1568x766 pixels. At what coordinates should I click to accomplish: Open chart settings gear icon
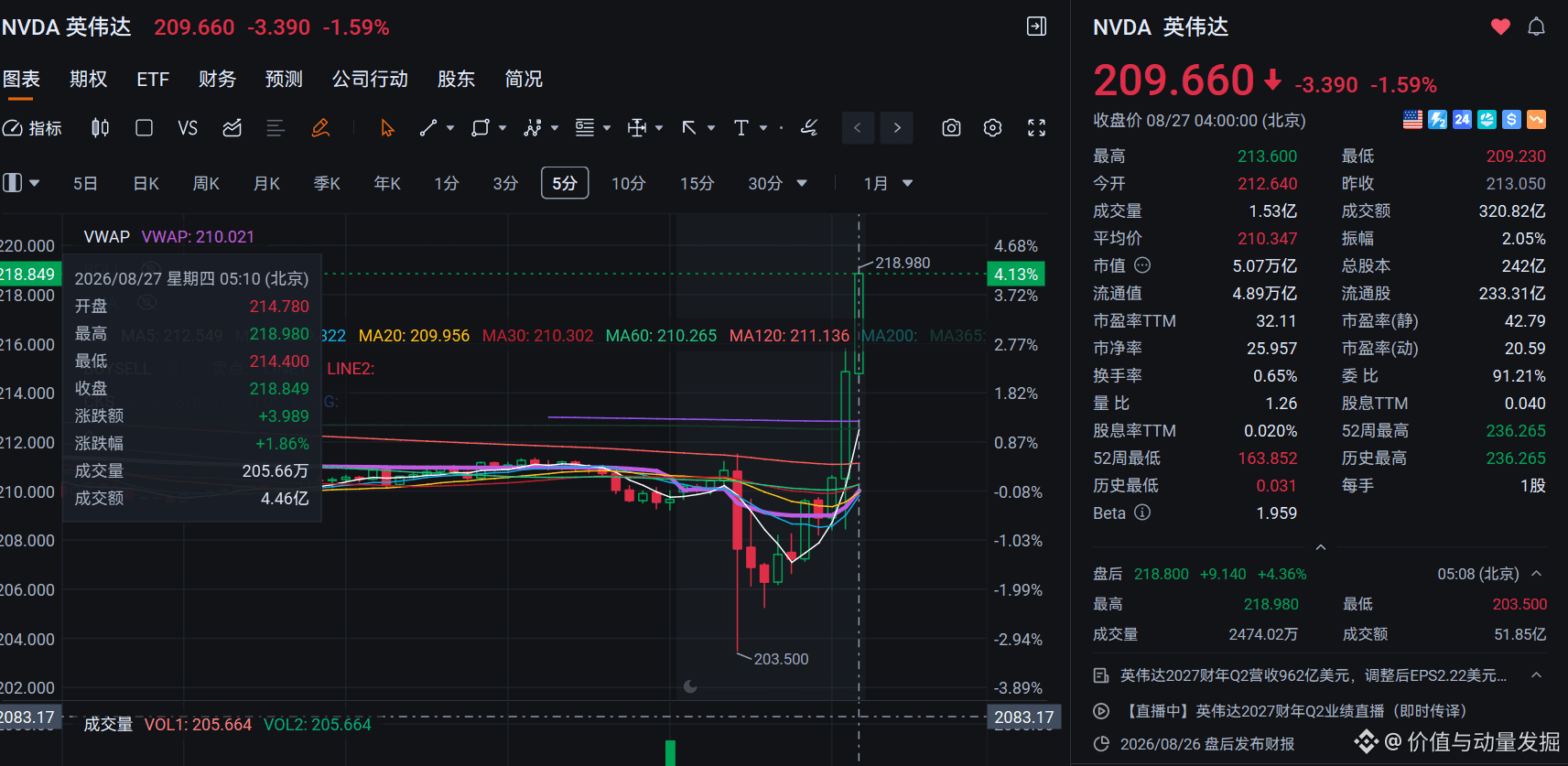pyautogui.click(x=992, y=128)
